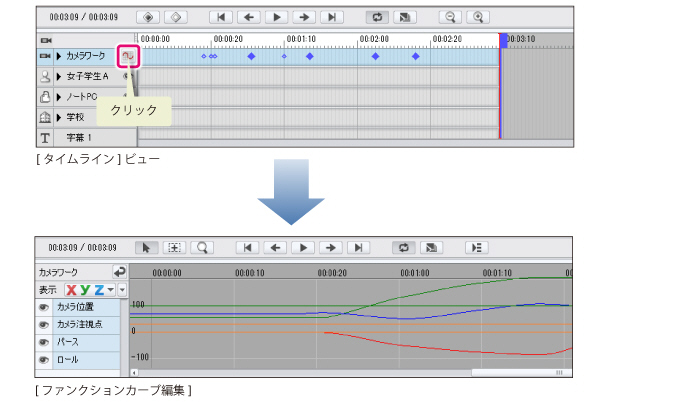This screenshot has width=700, height=406.
Task: Select the カメラ注視点 curve row
Action: pos(86,325)
